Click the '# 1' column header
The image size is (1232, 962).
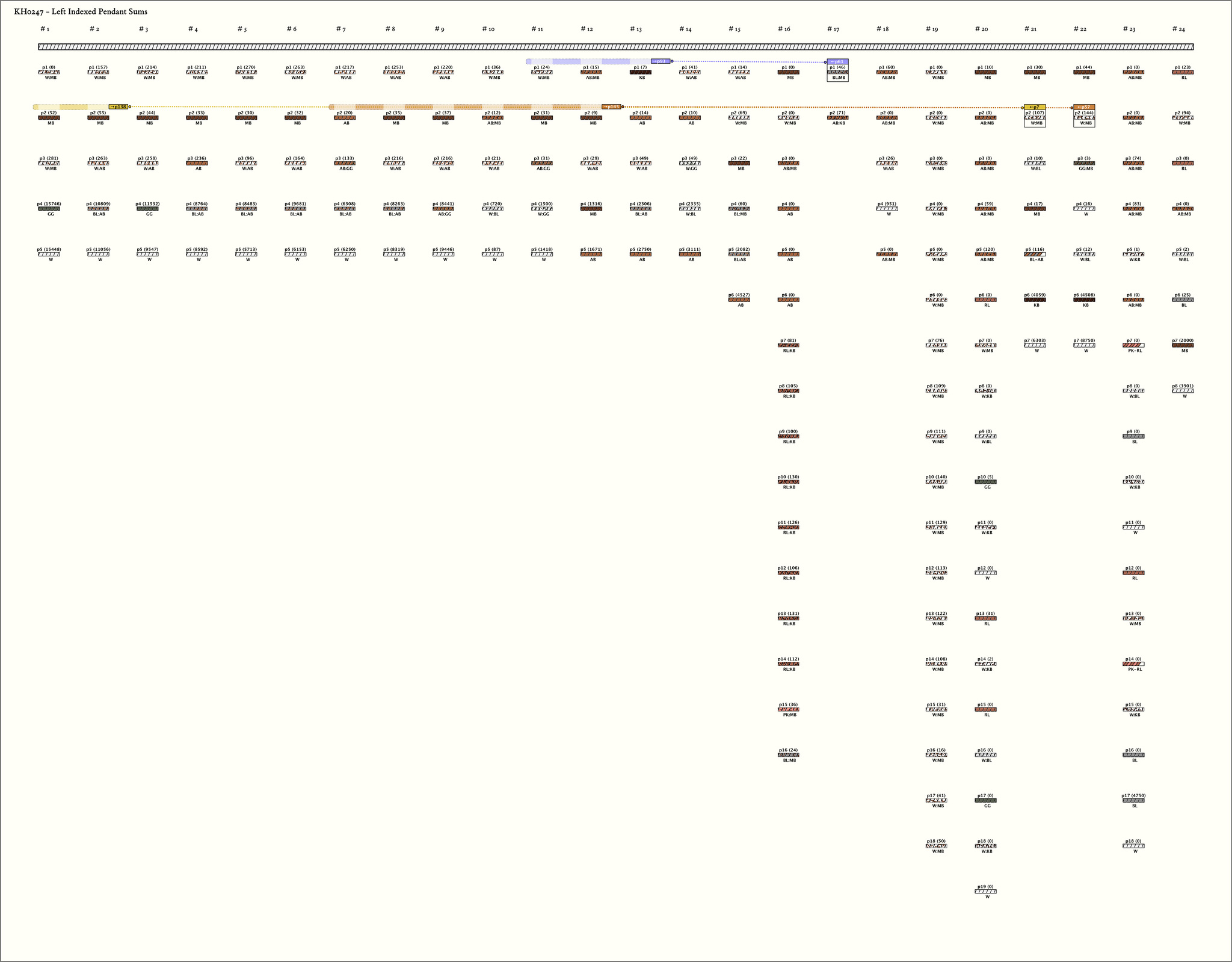pyautogui.click(x=45, y=29)
